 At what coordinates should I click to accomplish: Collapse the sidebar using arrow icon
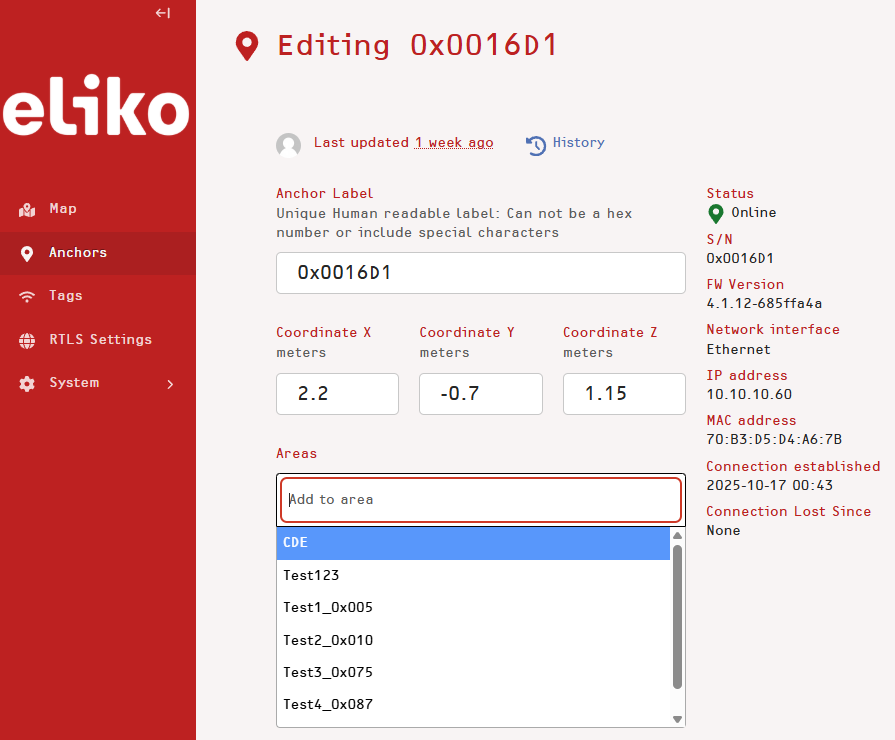(x=163, y=13)
